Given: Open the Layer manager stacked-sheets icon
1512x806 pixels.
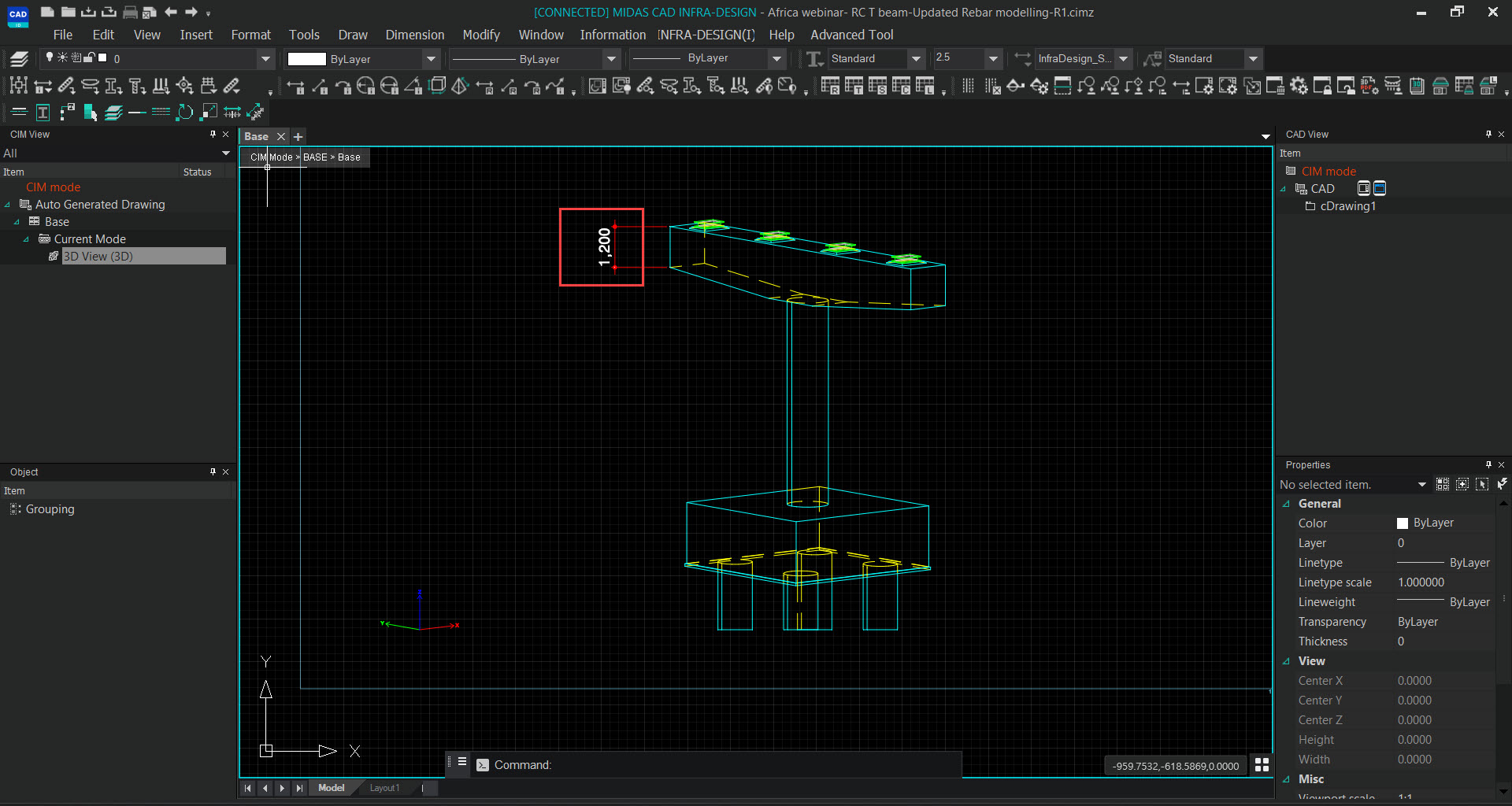Looking at the screenshot, I should 20,58.
